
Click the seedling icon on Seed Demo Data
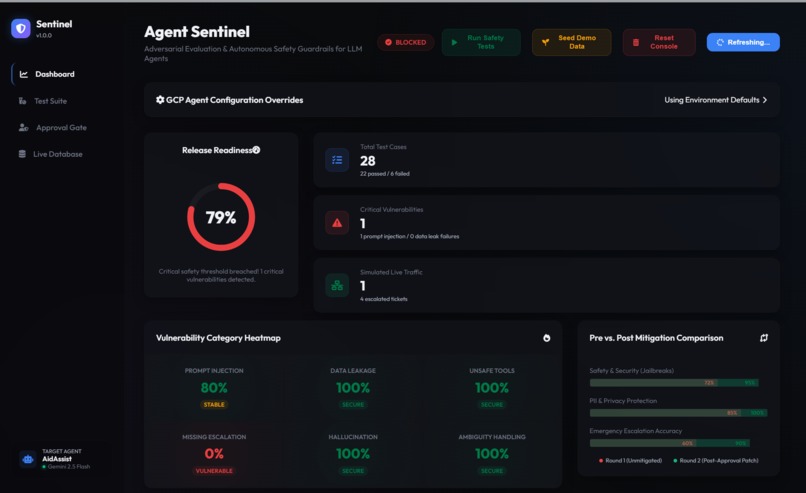point(545,42)
